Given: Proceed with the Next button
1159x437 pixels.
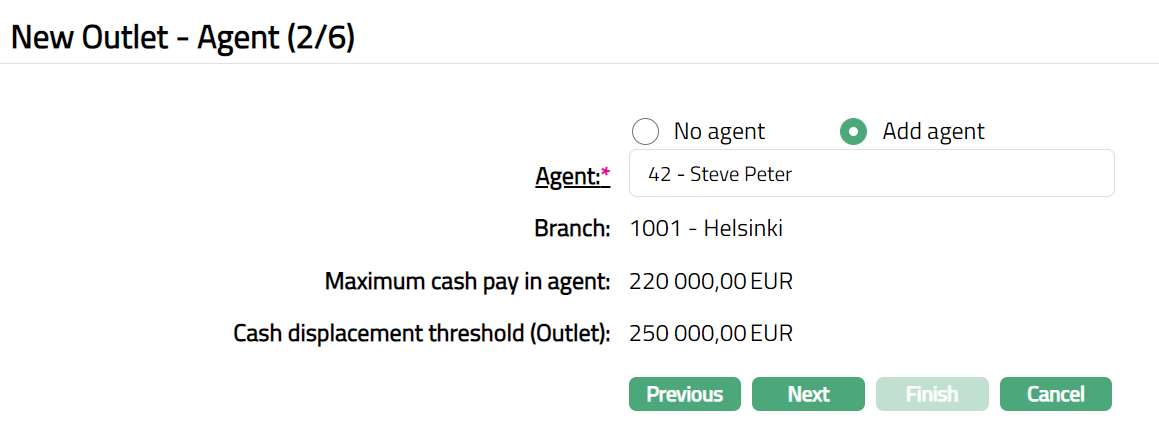Looking at the screenshot, I should coord(808,394).
